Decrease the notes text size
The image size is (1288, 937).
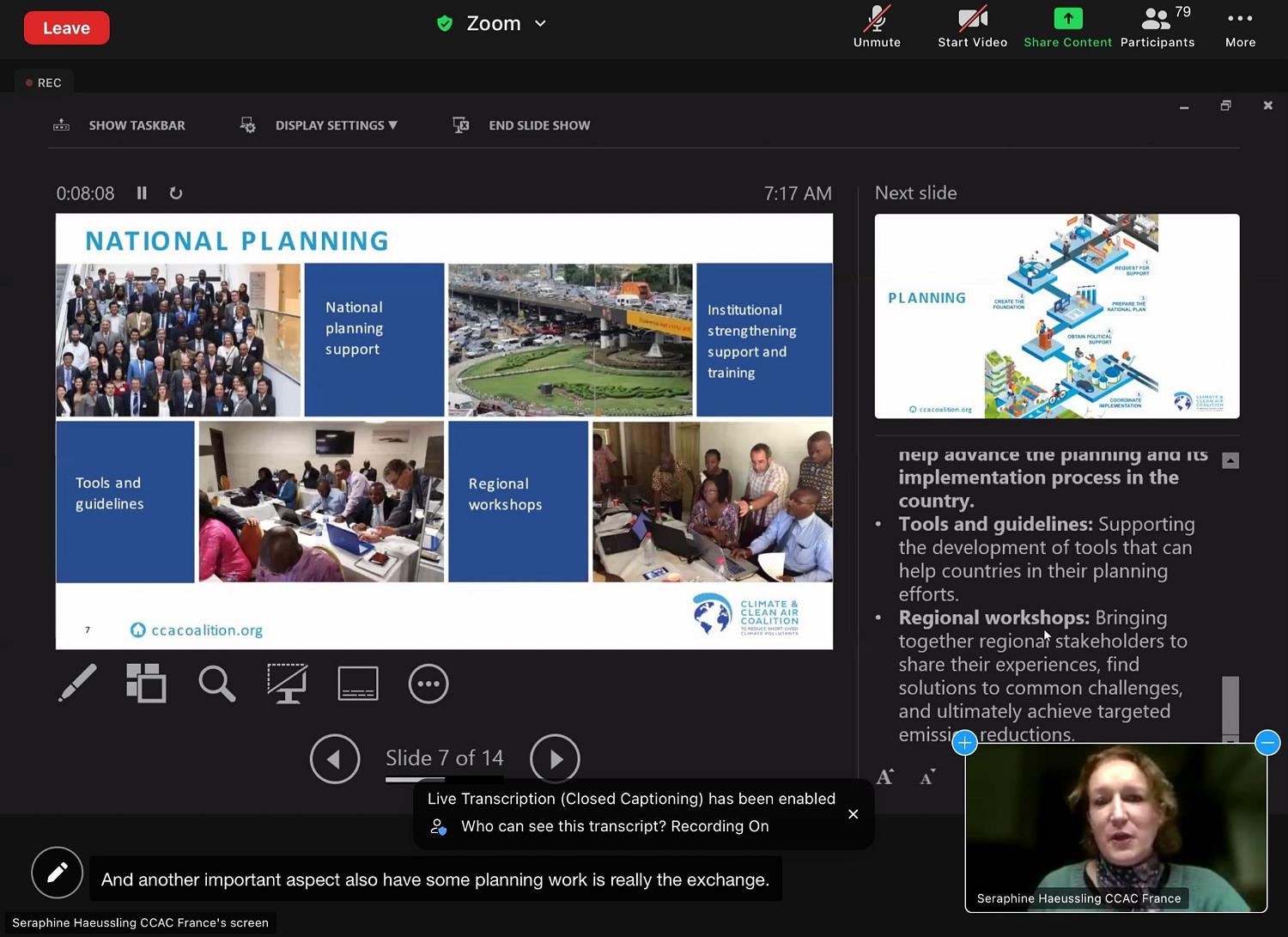click(927, 778)
